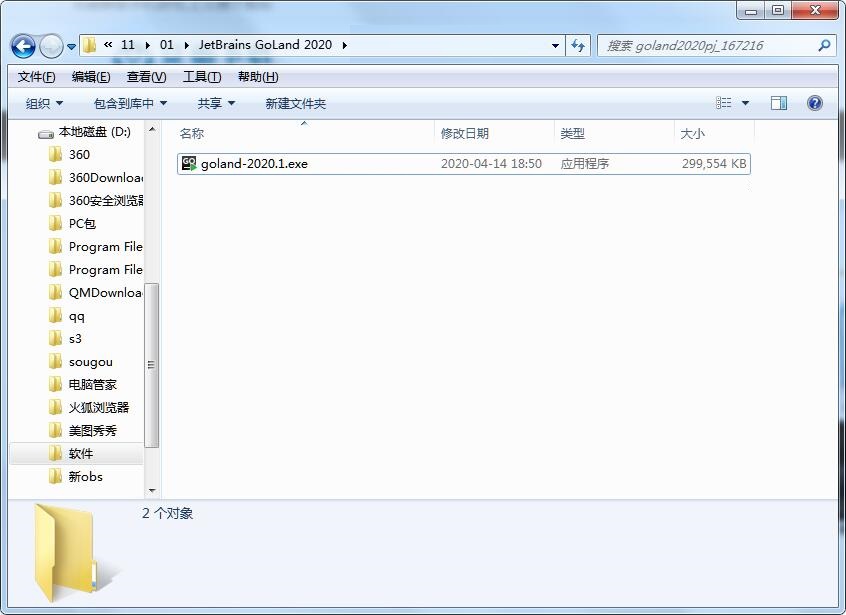The height and width of the screenshot is (615, 846).
Task: Click the change view icon
Action: [724, 102]
